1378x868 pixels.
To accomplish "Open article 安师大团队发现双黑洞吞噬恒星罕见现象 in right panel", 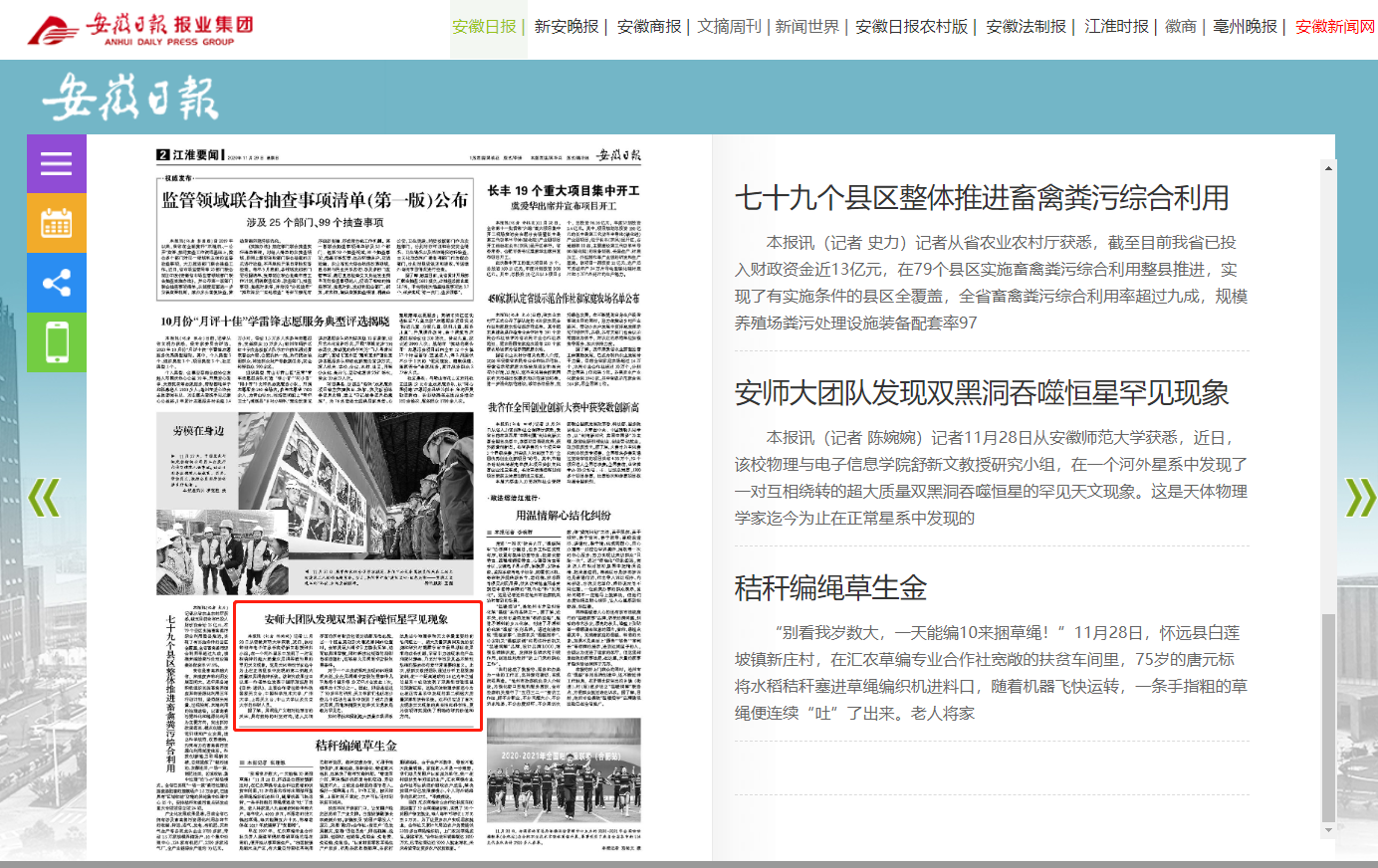I will pyautogui.click(x=982, y=393).
